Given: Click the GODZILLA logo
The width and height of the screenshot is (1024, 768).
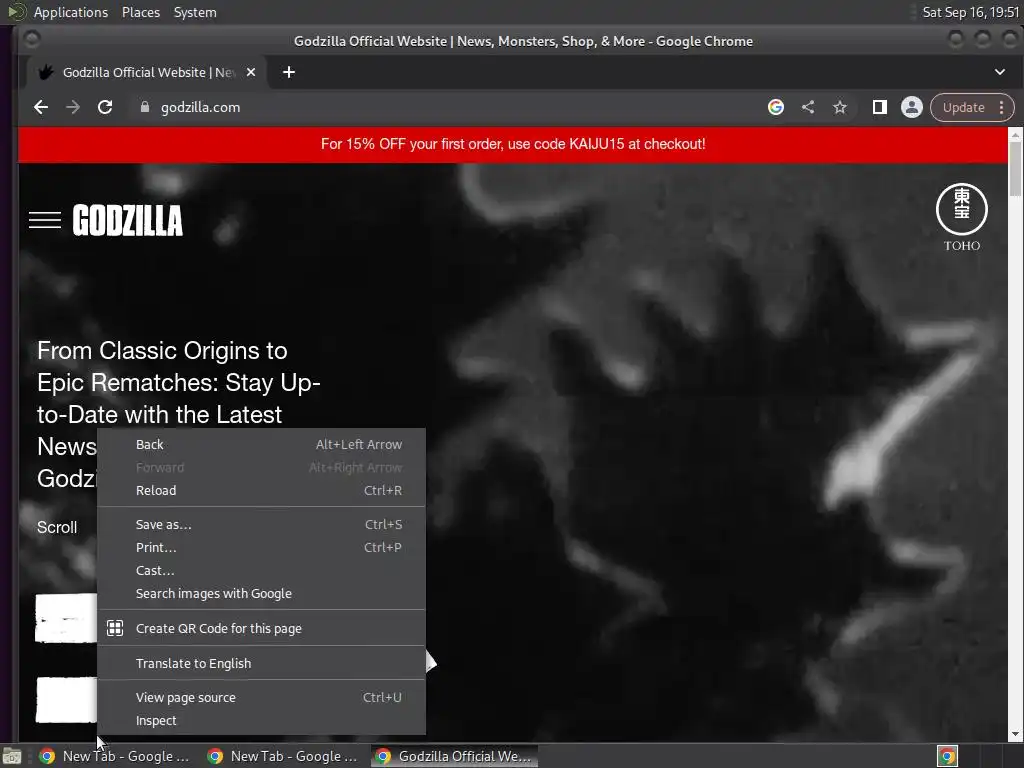Looking at the screenshot, I should (x=127, y=220).
